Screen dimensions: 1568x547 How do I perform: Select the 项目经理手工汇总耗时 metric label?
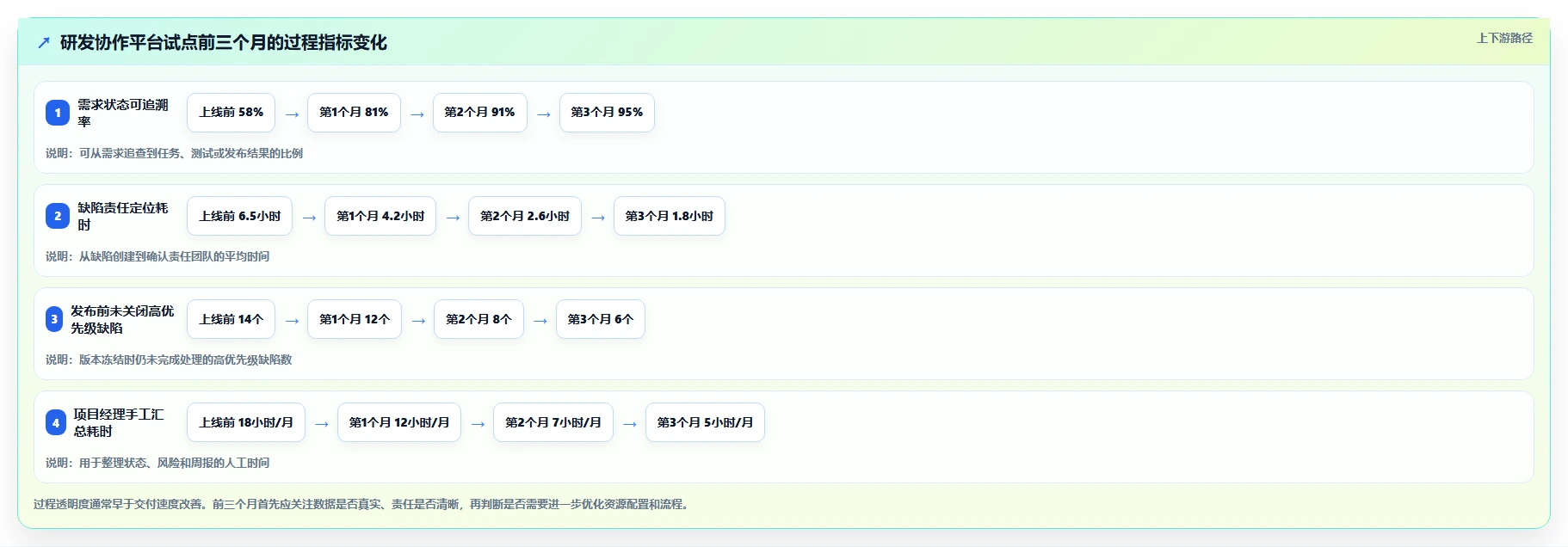coord(119,422)
